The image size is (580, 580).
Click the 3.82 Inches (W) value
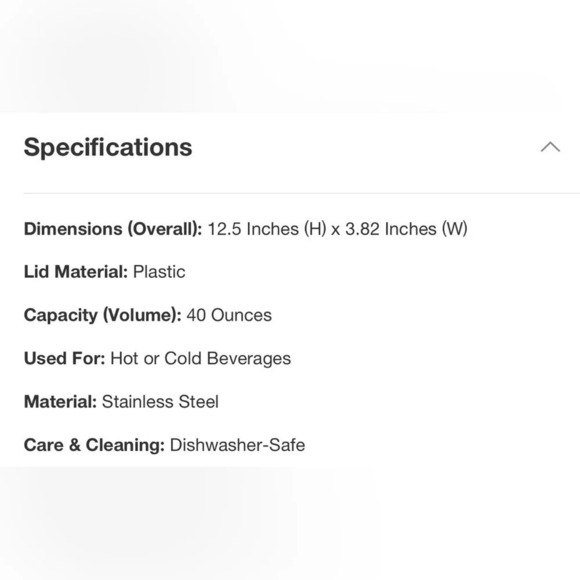point(406,229)
